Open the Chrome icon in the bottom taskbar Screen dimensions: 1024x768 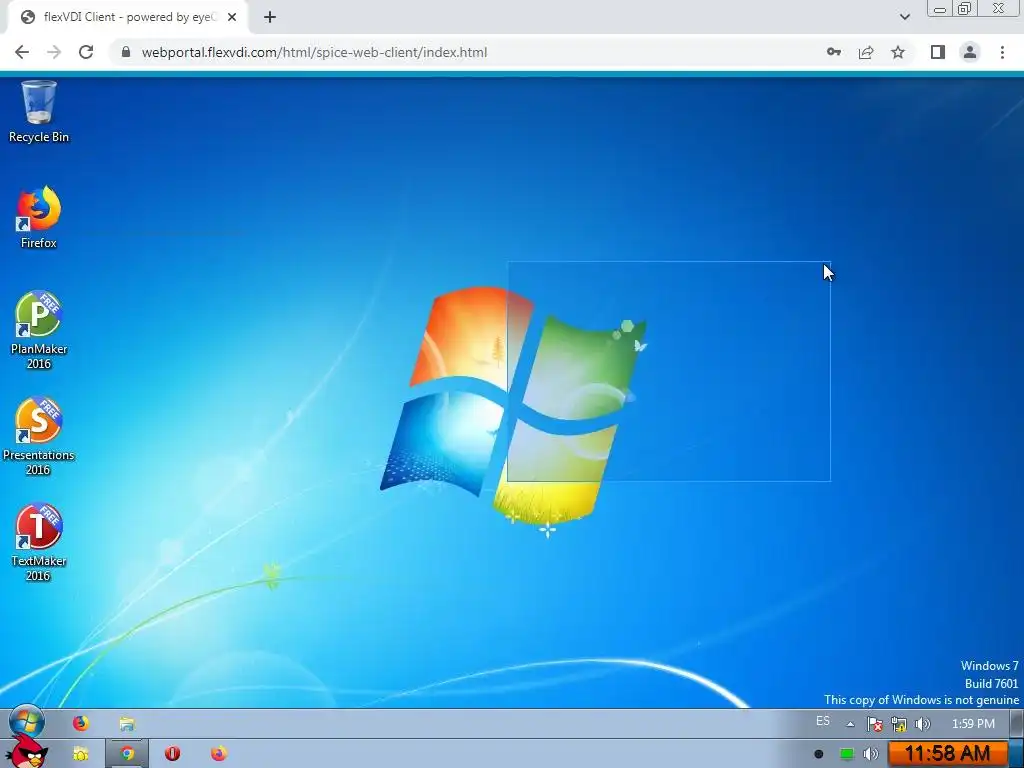pyautogui.click(x=127, y=754)
